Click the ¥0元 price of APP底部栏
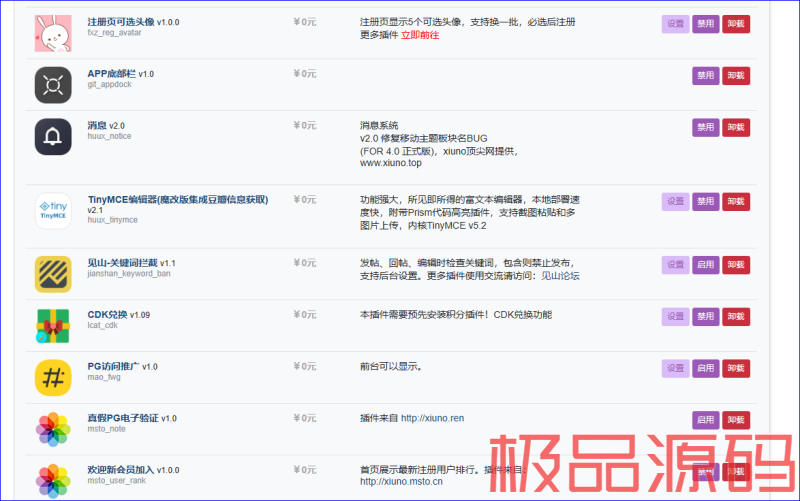Screen dimensions: 800x501 point(305,74)
